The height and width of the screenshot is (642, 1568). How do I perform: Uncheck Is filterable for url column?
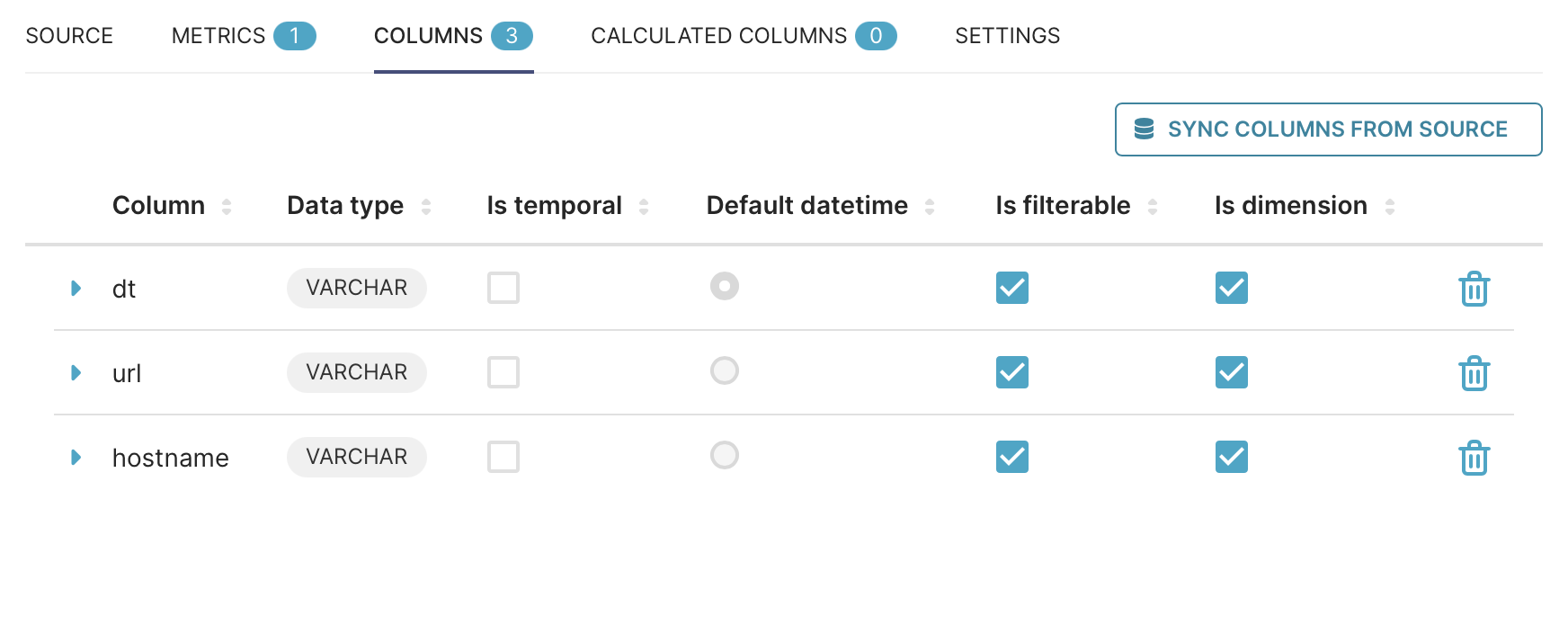(x=1012, y=372)
